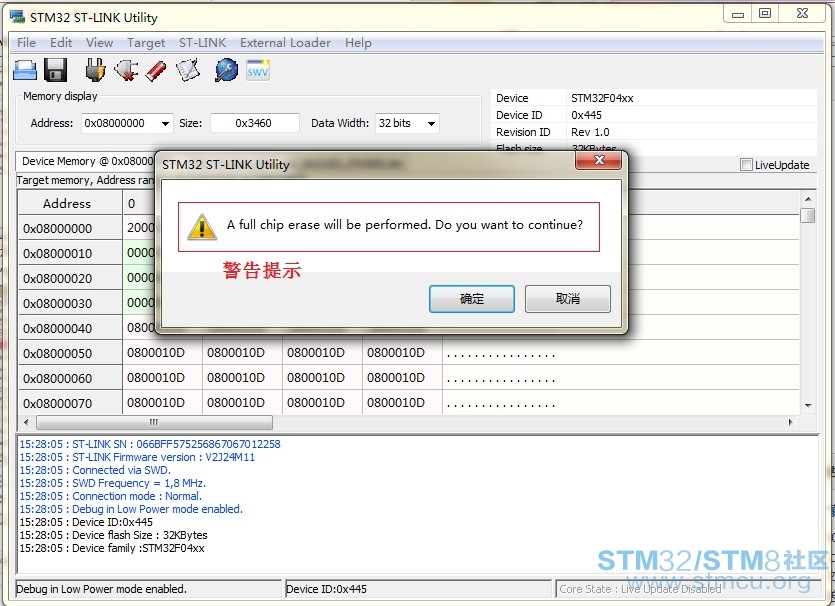
Task: Click log line ST-LINK Firmware version V2J24M11
Action: 137,457
